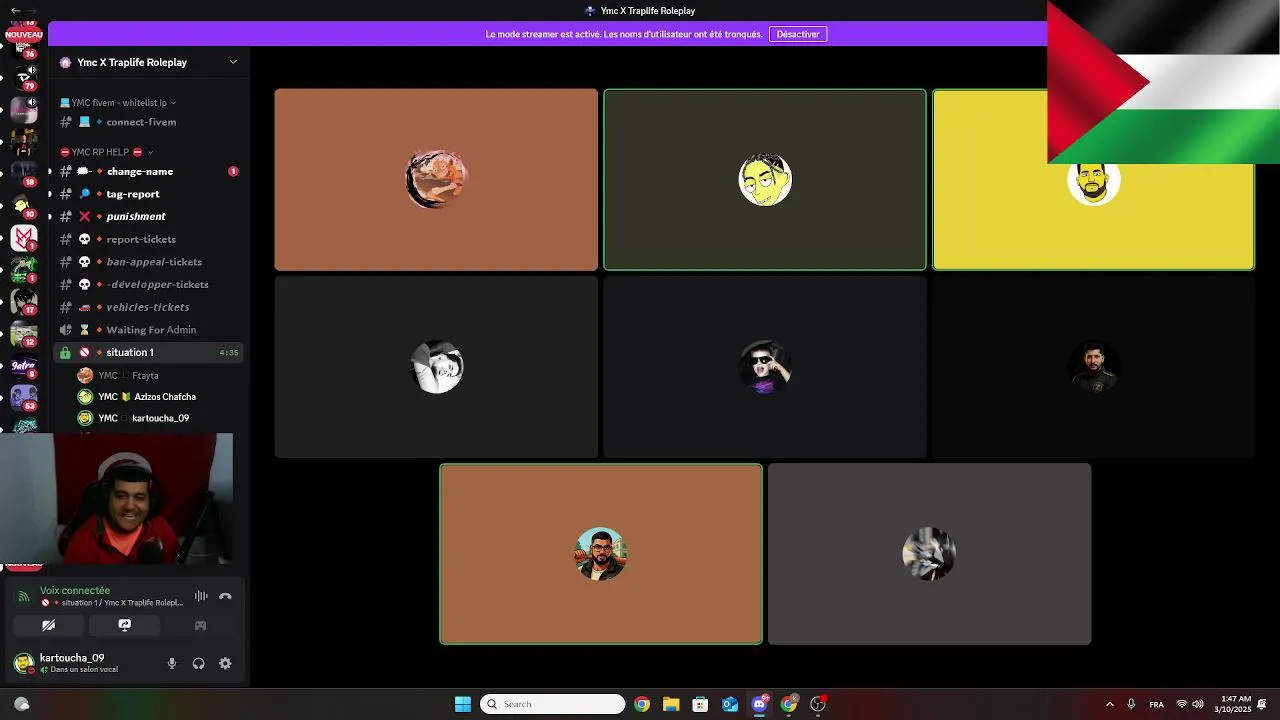Image resolution: width=1280 pixels, height=720 pixels.
Task: Show hidden system tray icons
Action: [x=1109, y=704]
